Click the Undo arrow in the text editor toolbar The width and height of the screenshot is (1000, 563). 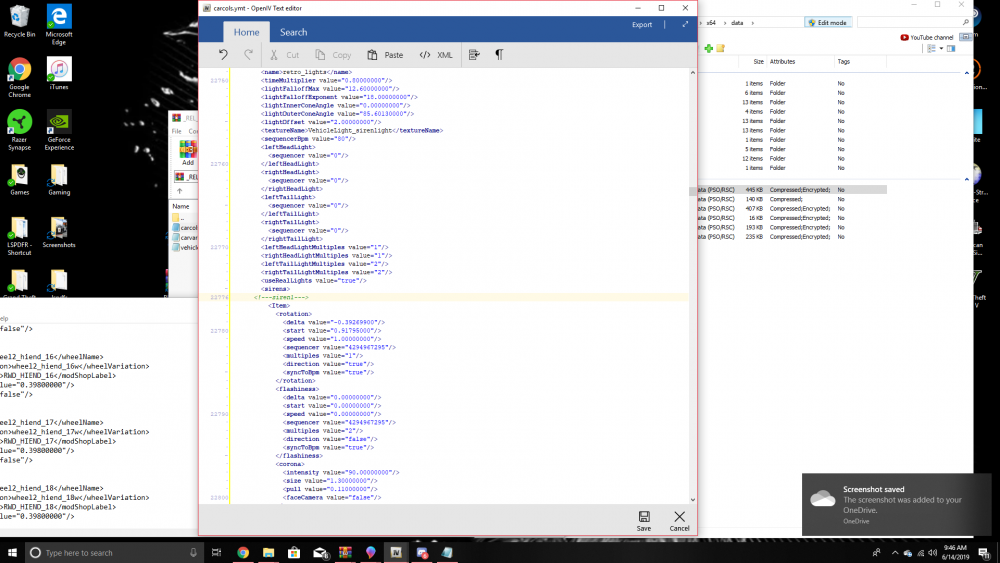pyautogui.click(x=223, y=55)
